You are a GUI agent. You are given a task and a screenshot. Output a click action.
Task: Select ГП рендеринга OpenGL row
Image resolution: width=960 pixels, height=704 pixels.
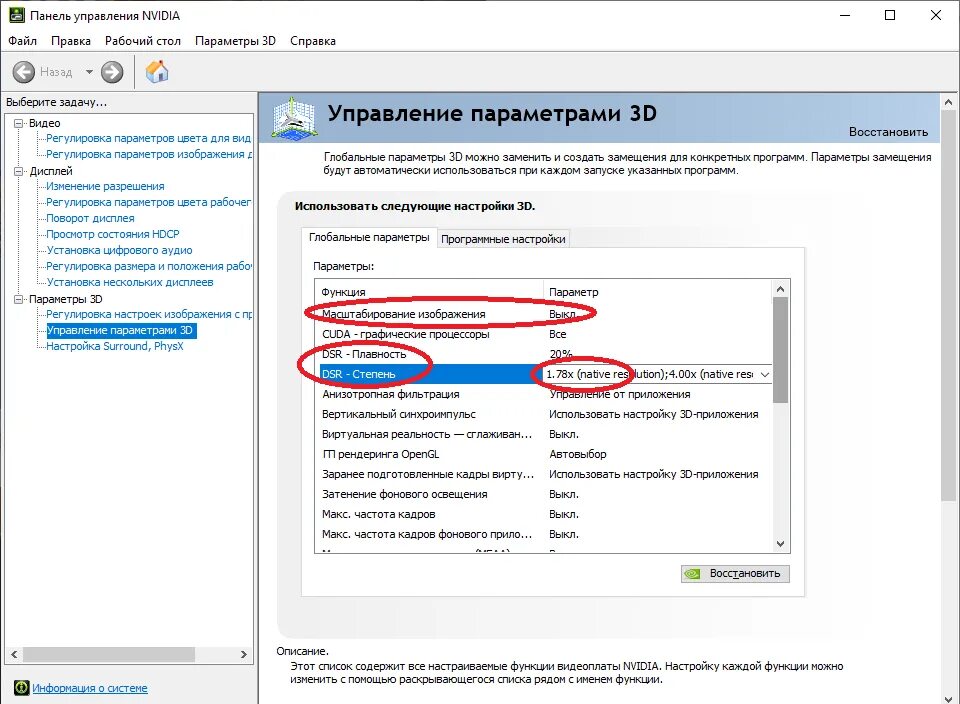click(x=543, y=454)
